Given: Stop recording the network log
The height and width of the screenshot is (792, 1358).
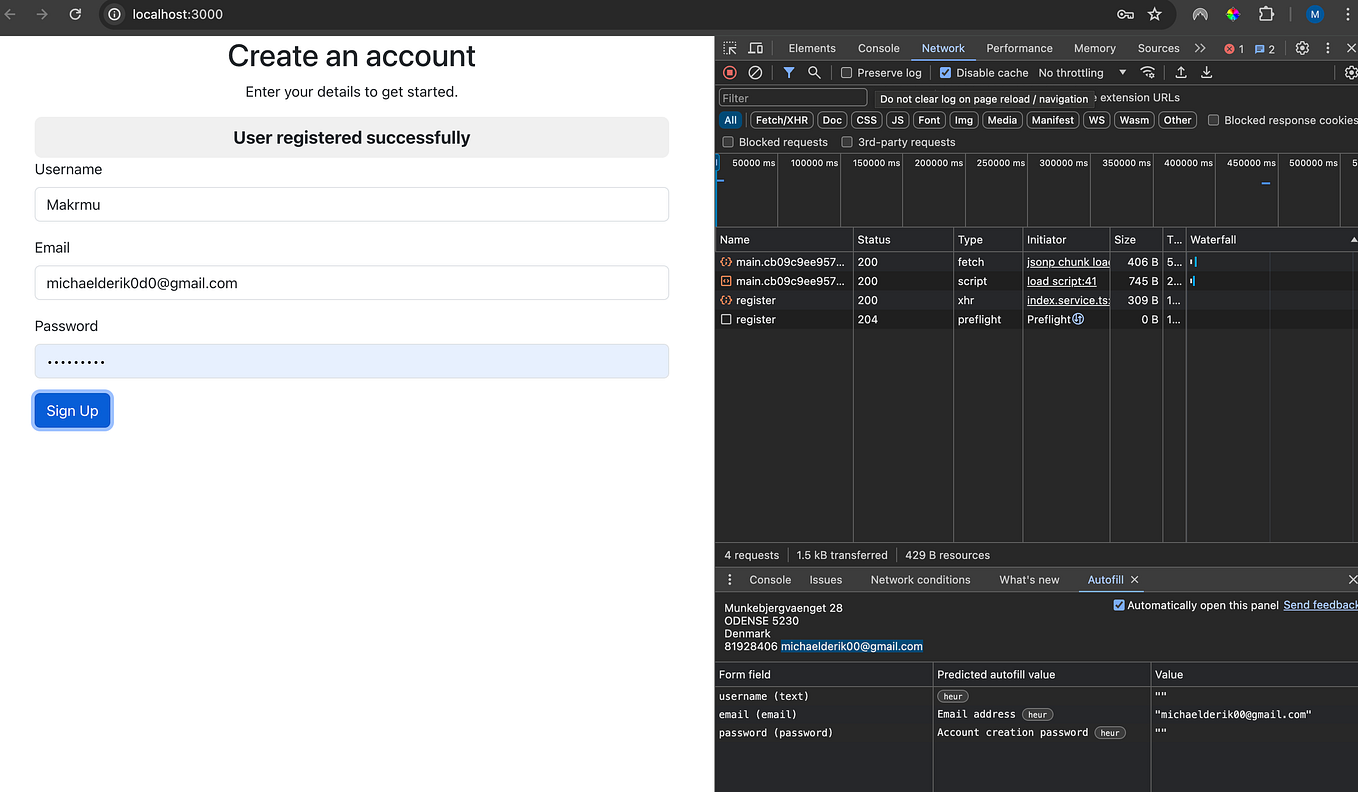Looking at the screenshot, I should point(729,72).
